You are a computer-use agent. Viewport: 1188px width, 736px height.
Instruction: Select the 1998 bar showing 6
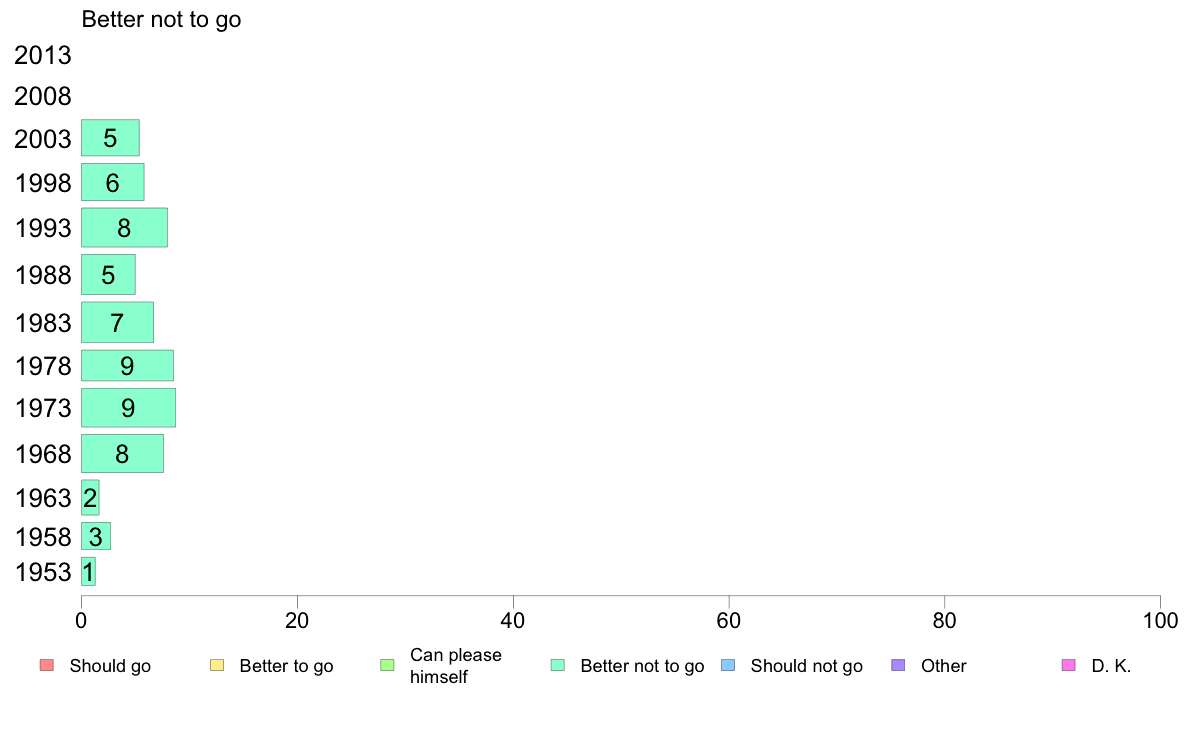(x=113, y=182)
